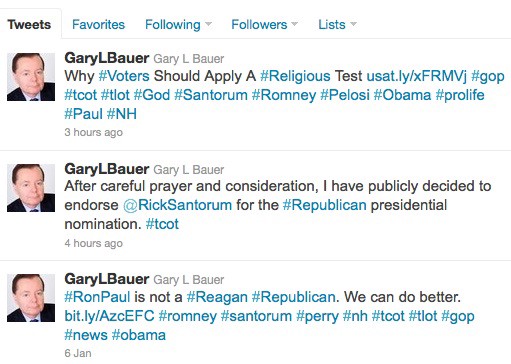Click the RonPaul tweet's profile avatar
The image size is (511, 364).
[31, 298]
